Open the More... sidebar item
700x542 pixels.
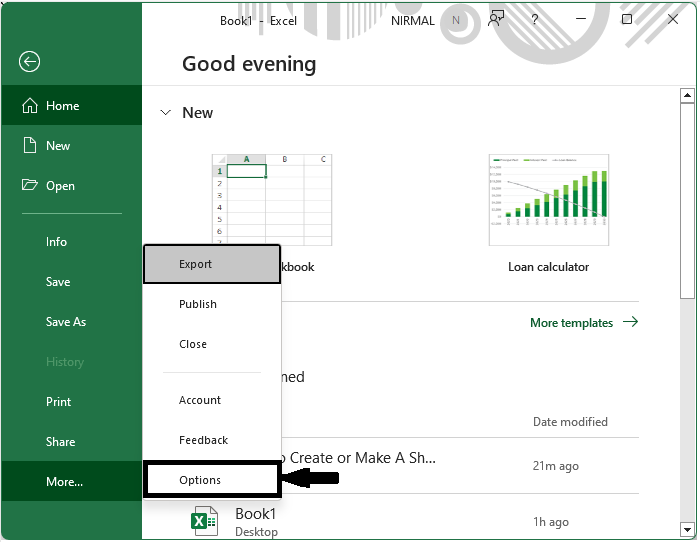pos(71,481)
